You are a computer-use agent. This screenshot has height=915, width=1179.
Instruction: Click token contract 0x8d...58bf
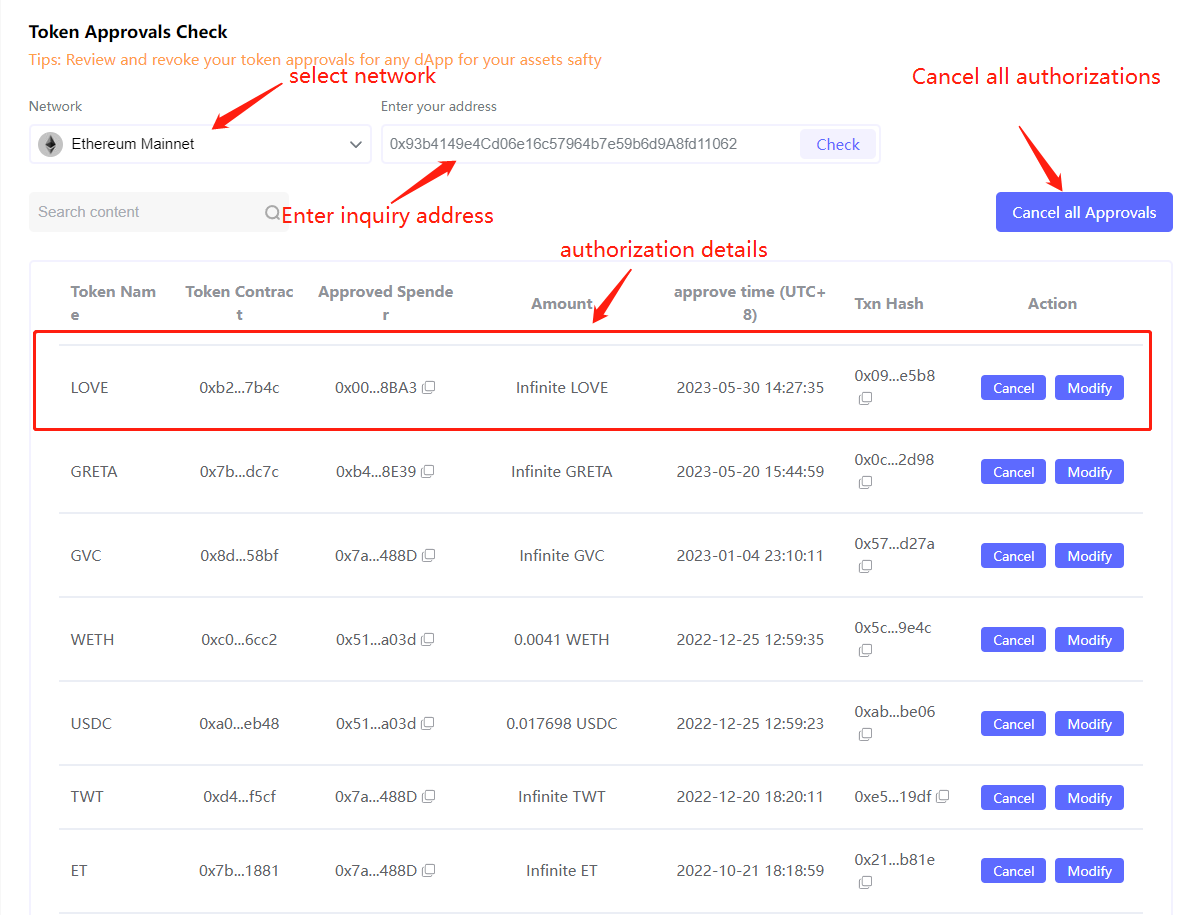[239, 556]
